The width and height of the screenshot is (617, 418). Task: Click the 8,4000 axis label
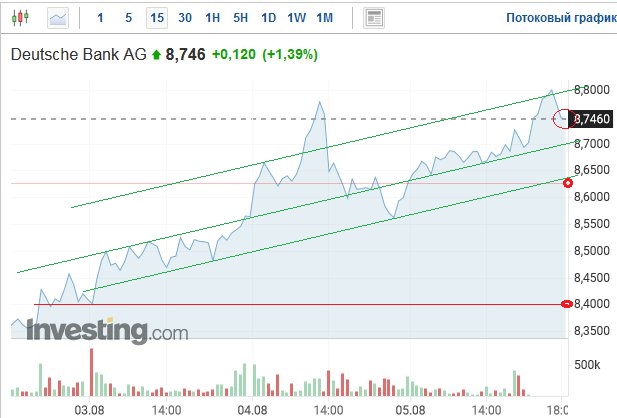click(x=592, y=303)
